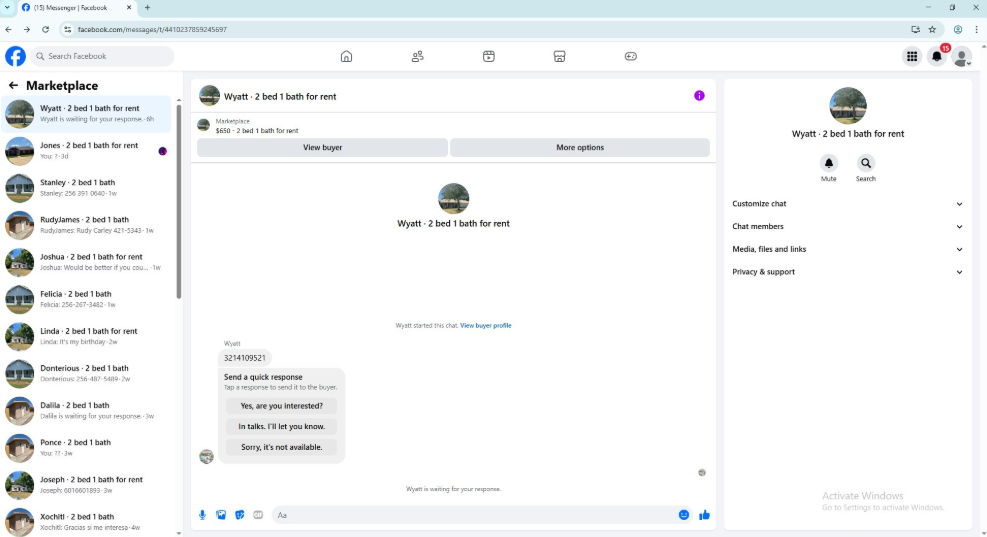Click the More options button

coord(580,147)
